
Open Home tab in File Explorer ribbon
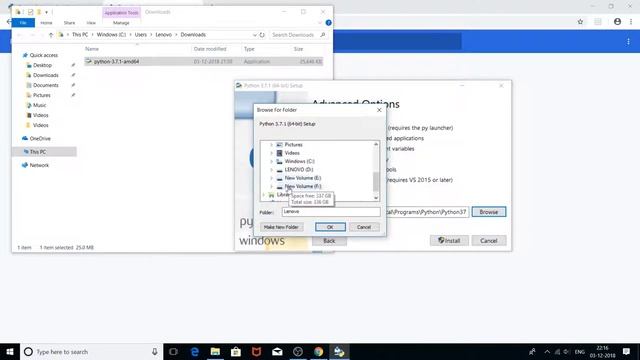46,23
